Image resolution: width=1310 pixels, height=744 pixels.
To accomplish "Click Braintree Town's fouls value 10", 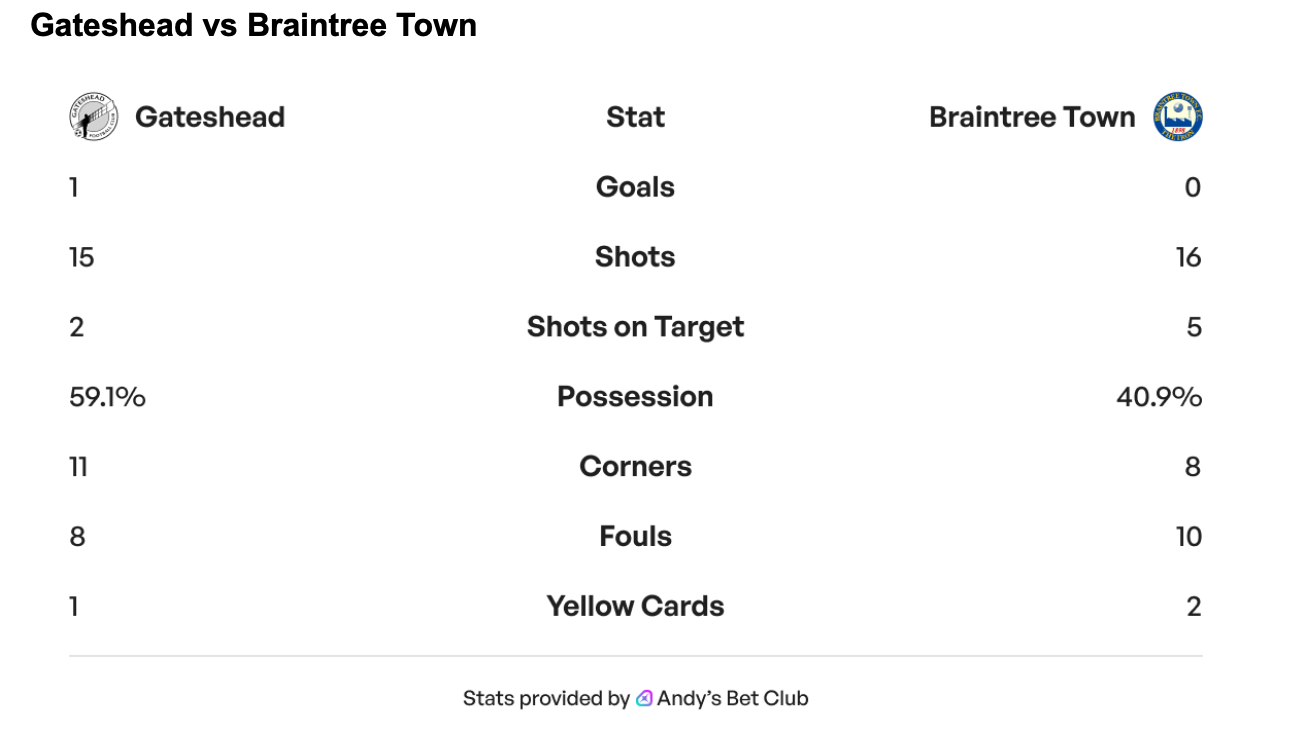I will tap(1188, 537).
